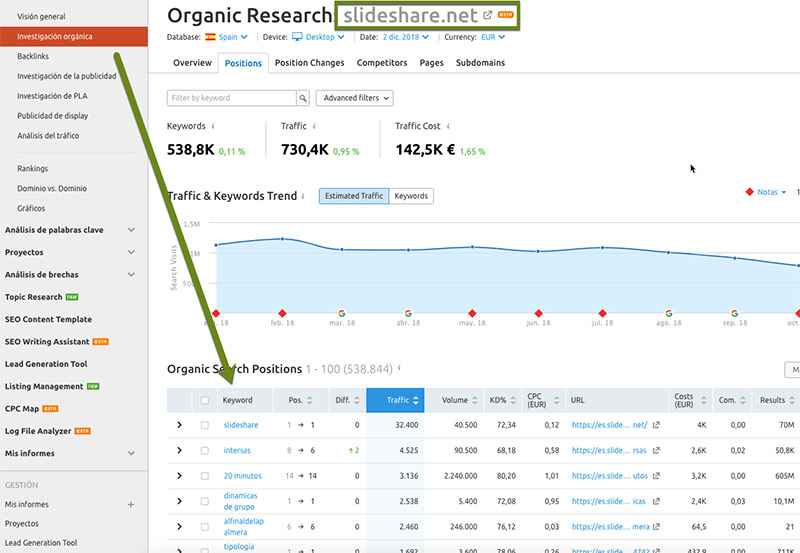Switch chart to Estimated Traffic
The width and height of the screenshot is (800, 553).
pyautogui.click(x=354, y=196)
